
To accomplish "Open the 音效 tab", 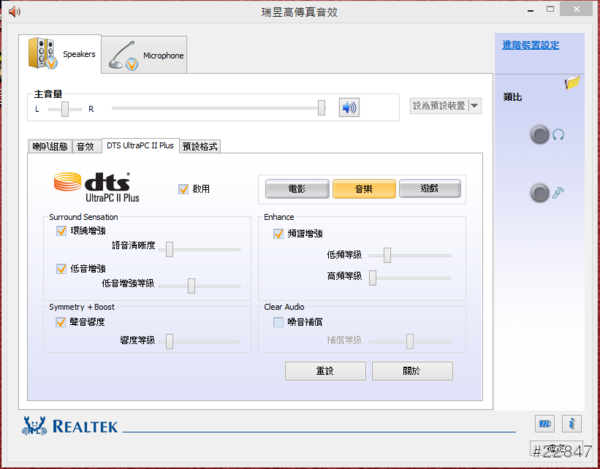I will (x=86, y=147).
